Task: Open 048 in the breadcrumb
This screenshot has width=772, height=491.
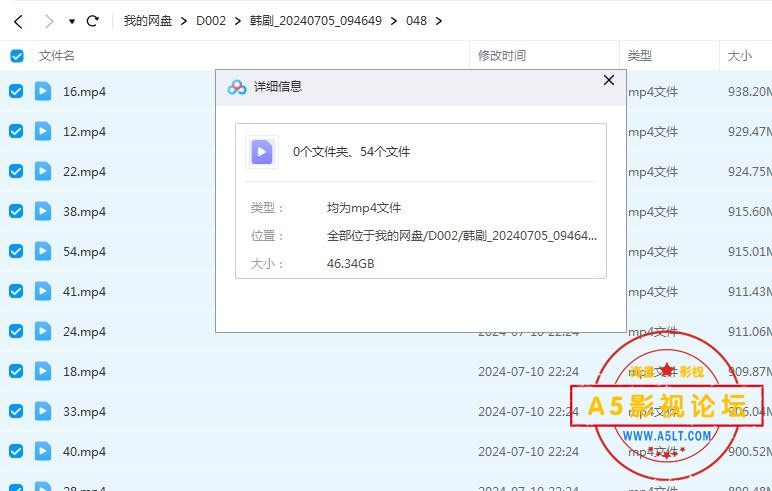Action: pos(417,21)
